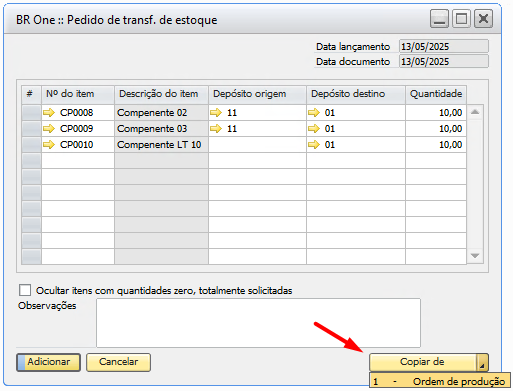Image resolution: width=513 pixels, height=391 pixels.
Task: Click quantity 10,00 in CP0008 row
Action: [x=436, y=113]
